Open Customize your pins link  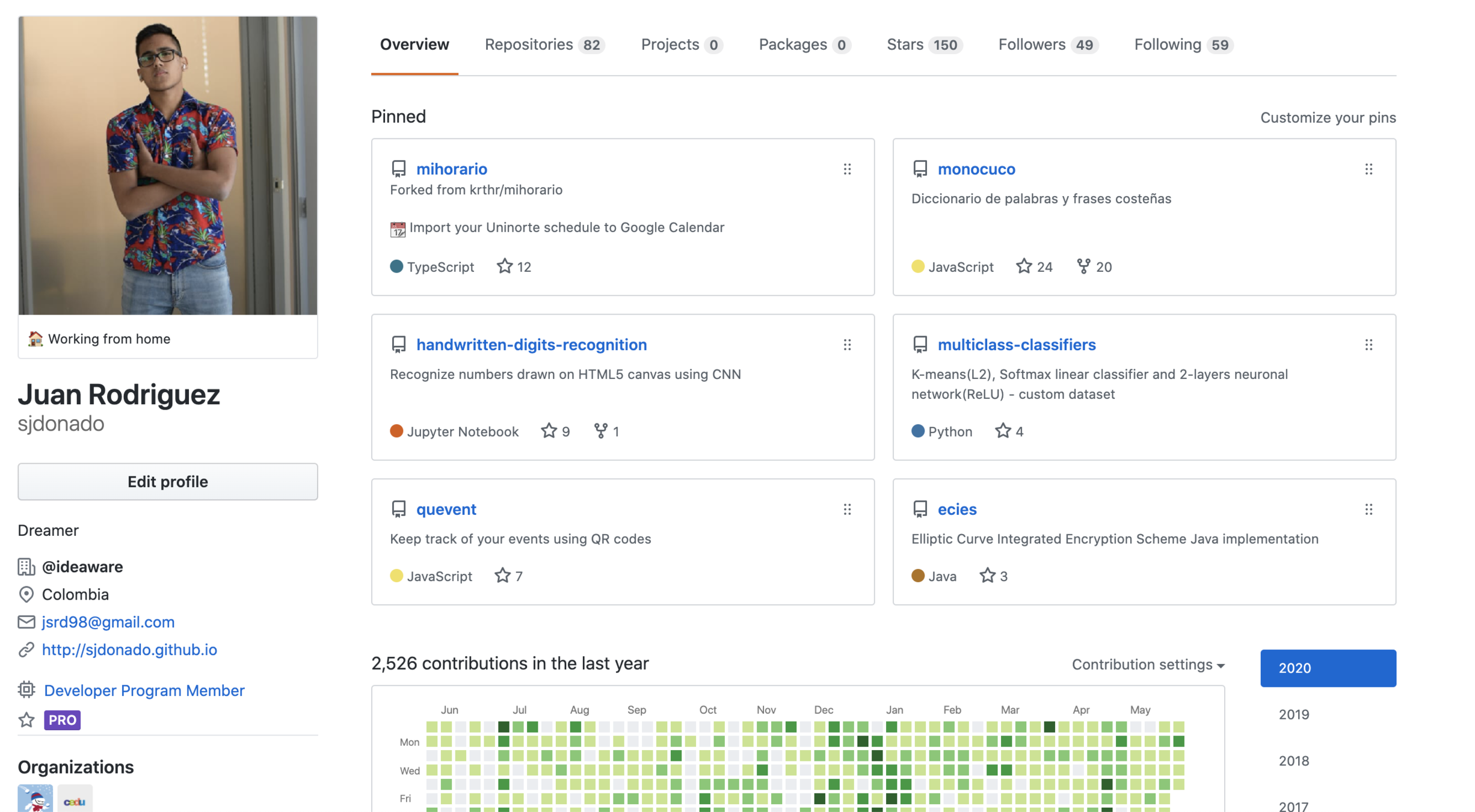1328,117
